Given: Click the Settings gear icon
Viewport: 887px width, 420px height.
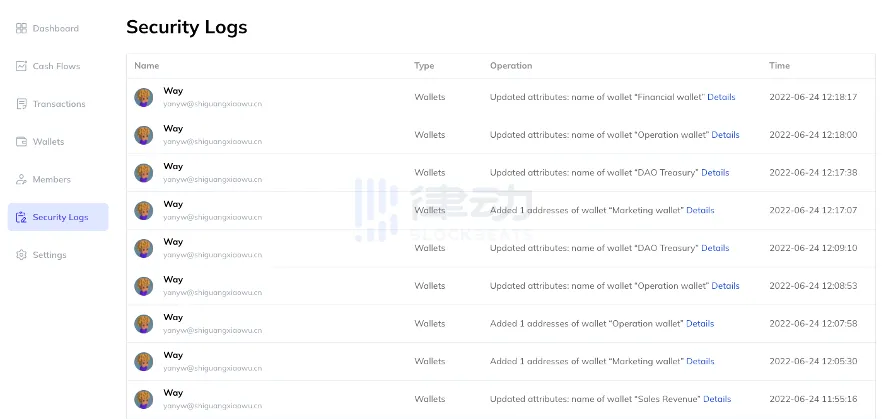Looking at the screenshot, I should point(22,255).
